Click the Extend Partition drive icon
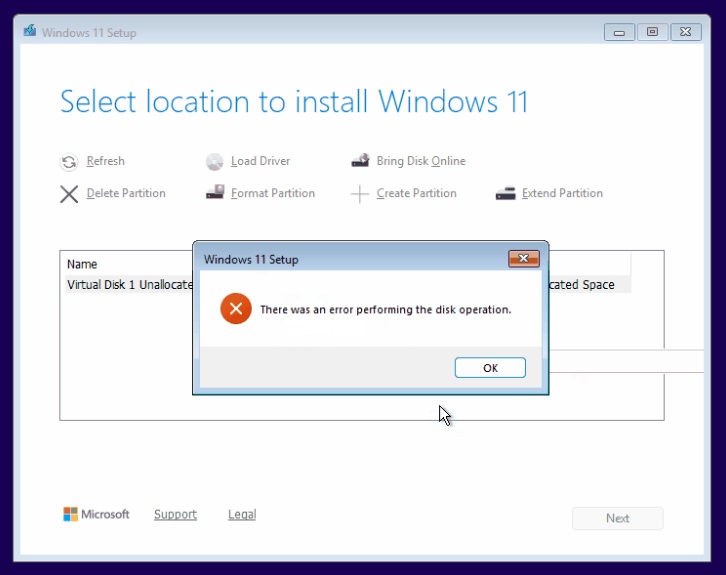 506,193
